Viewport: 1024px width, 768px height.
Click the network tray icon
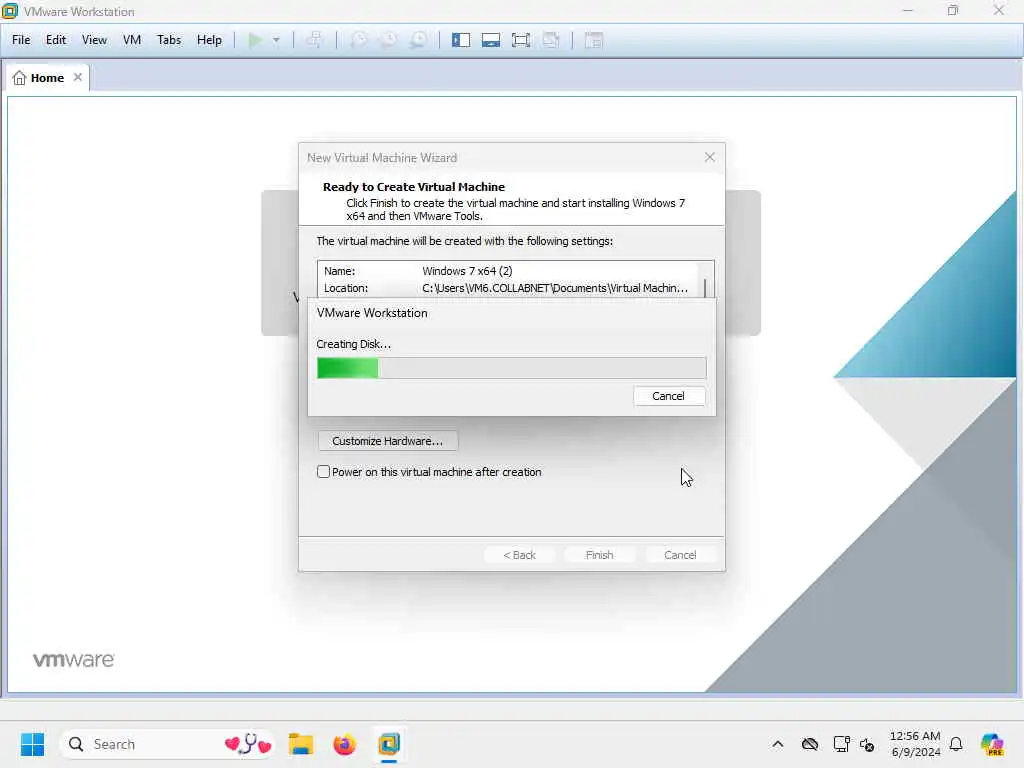(842, 744)
